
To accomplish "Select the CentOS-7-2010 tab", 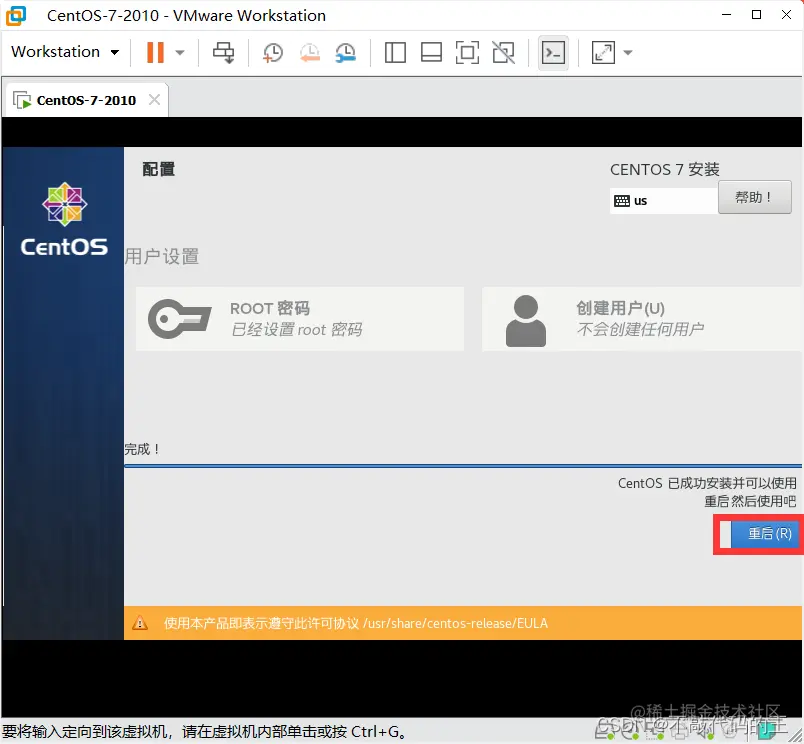I will click(x=86, y=100).
